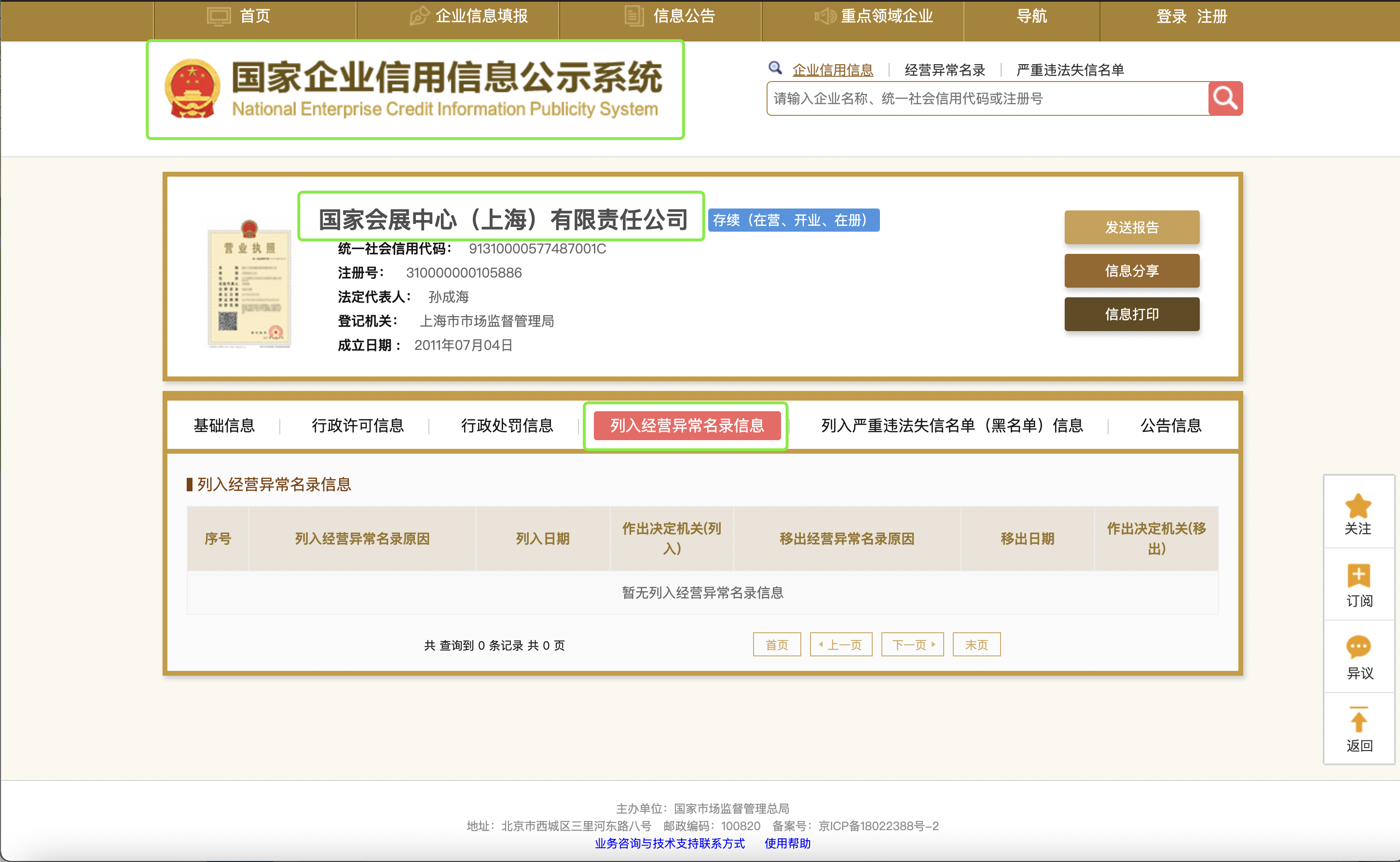The image size is (1400, 862).
Task: Click the 列入经营异常名录原因 column header
Action: click(362, 539)
